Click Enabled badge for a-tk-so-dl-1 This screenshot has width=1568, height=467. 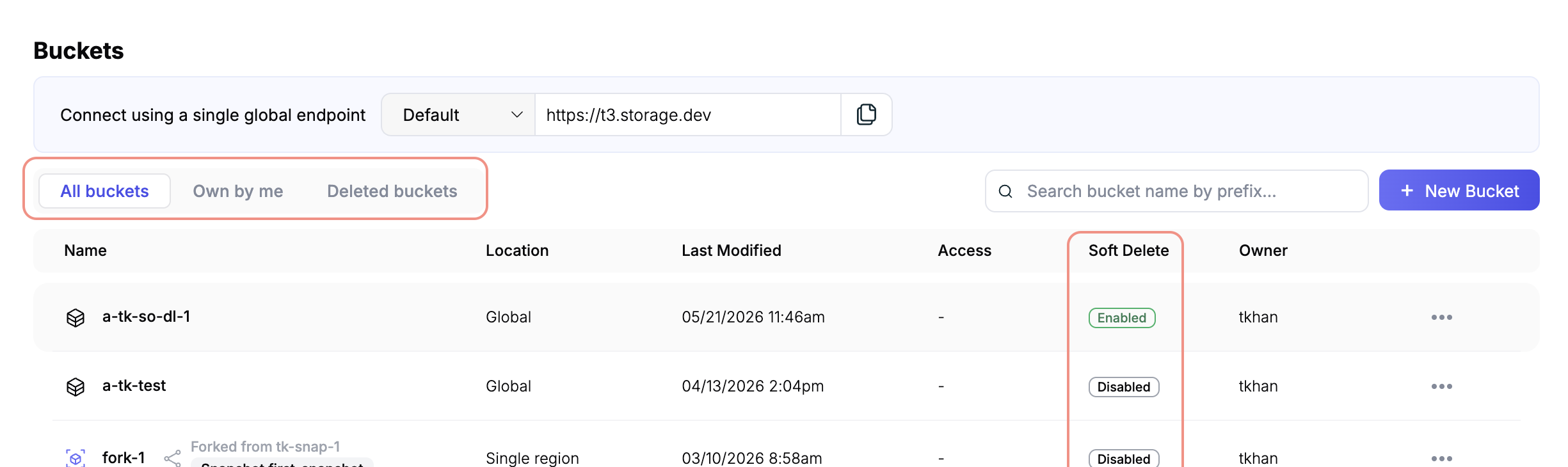tap(1122, 318)
